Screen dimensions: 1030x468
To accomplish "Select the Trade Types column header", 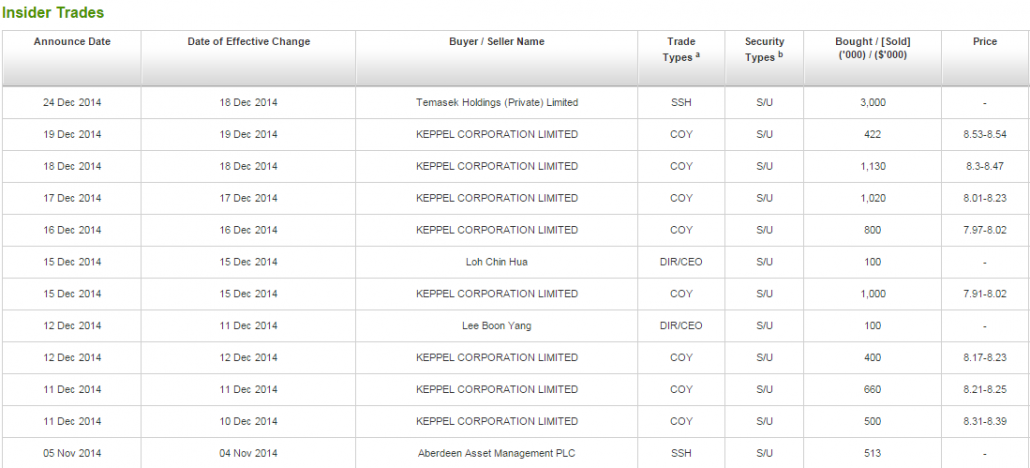I will pyautogui.click(x=681, y=49).
